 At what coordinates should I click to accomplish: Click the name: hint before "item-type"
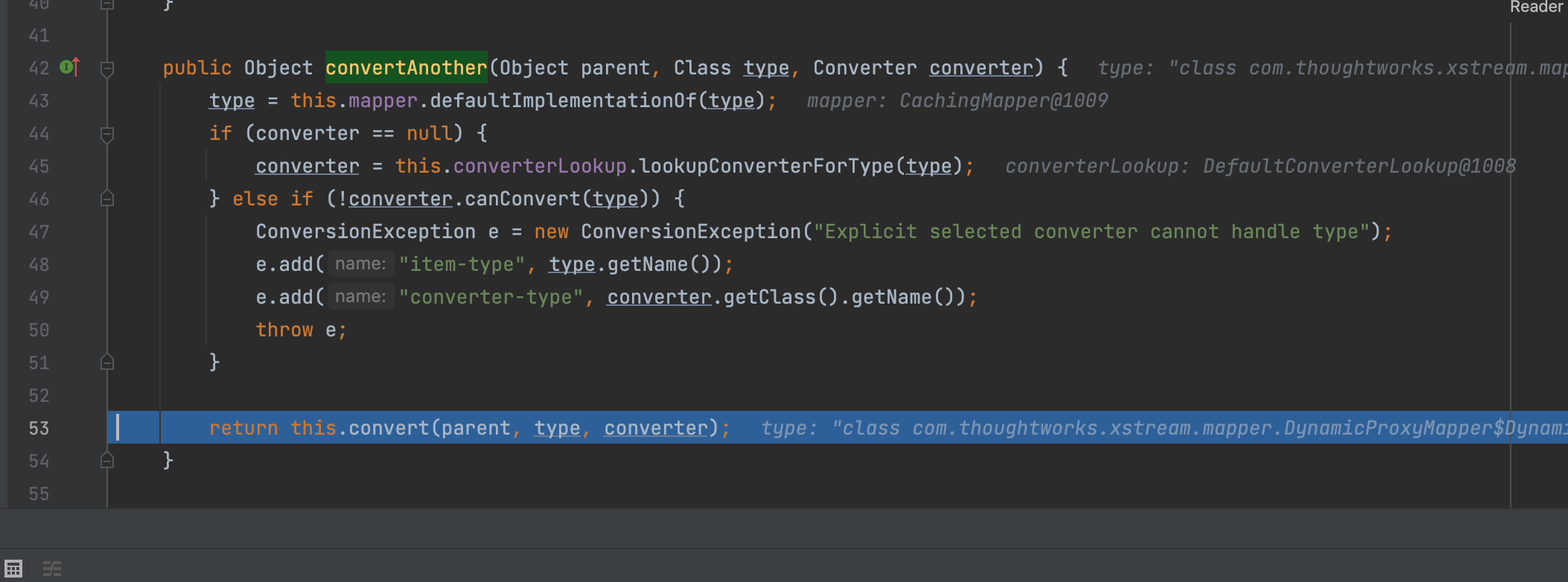point(360,264)
